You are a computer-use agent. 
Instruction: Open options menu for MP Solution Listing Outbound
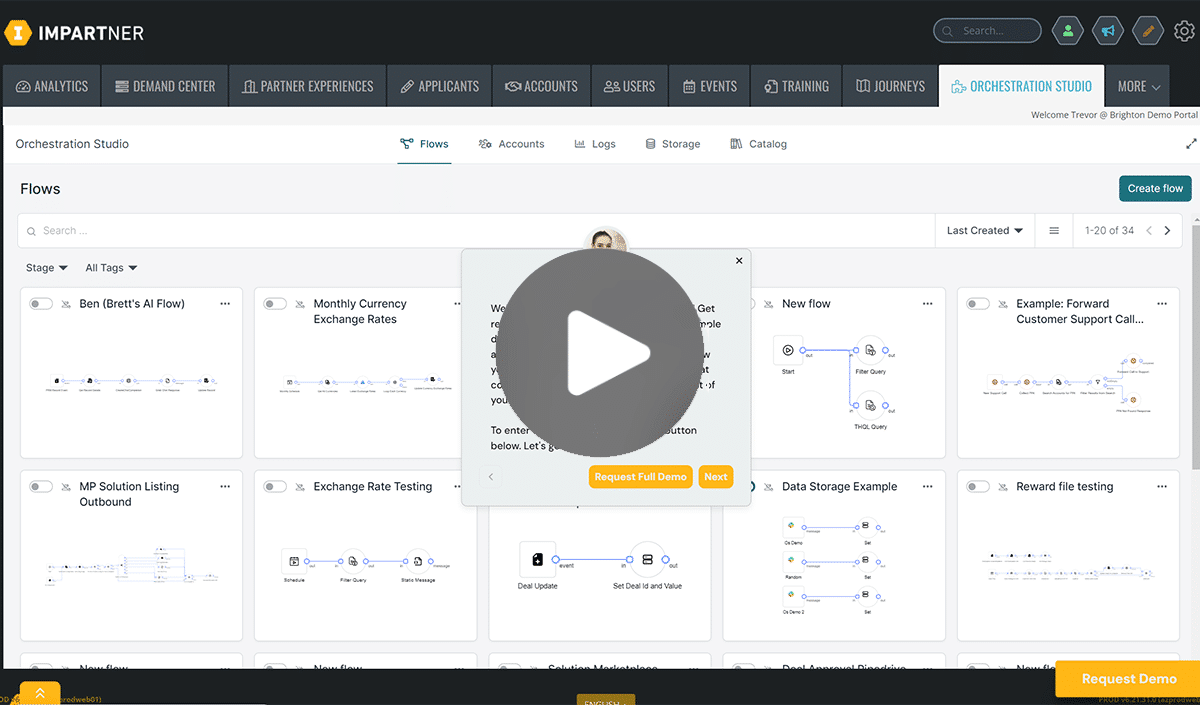click(225, 487)
